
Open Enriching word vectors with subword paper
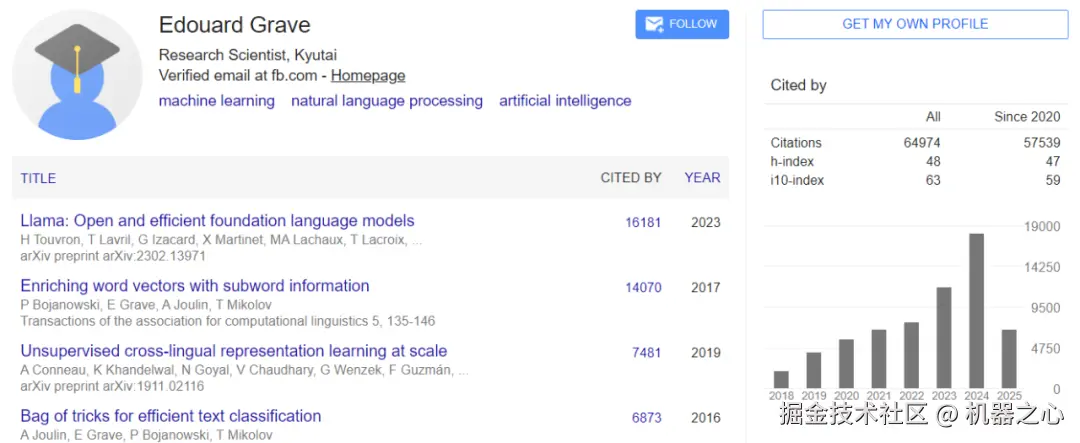pyautogui.click(x=195, y=286)
